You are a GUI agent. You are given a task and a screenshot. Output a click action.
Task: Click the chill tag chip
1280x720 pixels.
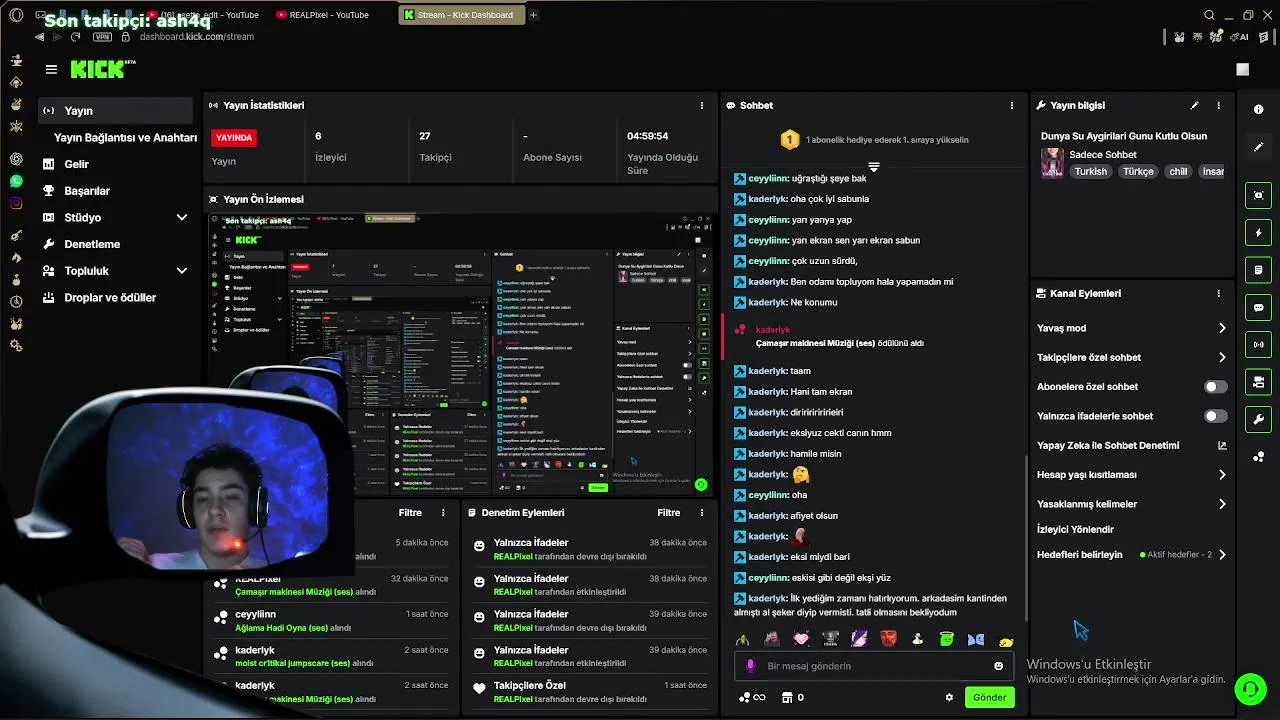coord(1178,172)
